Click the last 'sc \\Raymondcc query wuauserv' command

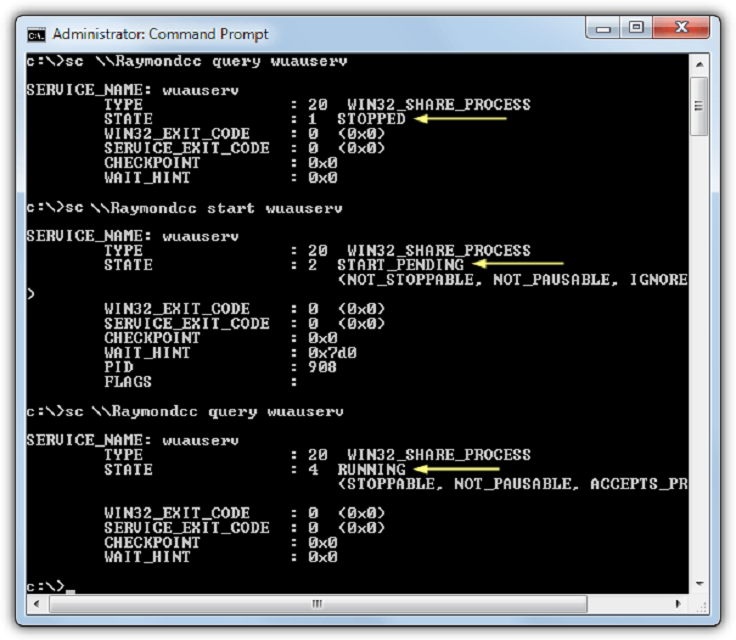[x=204, y=412]
